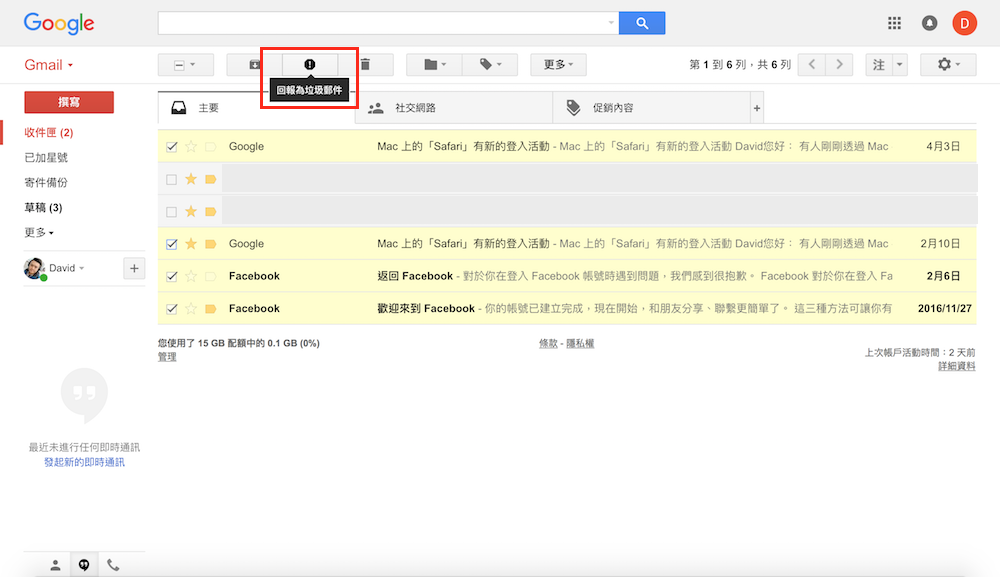
Task: Star the 返回 Facebook email
Action: tap(191, 276)
